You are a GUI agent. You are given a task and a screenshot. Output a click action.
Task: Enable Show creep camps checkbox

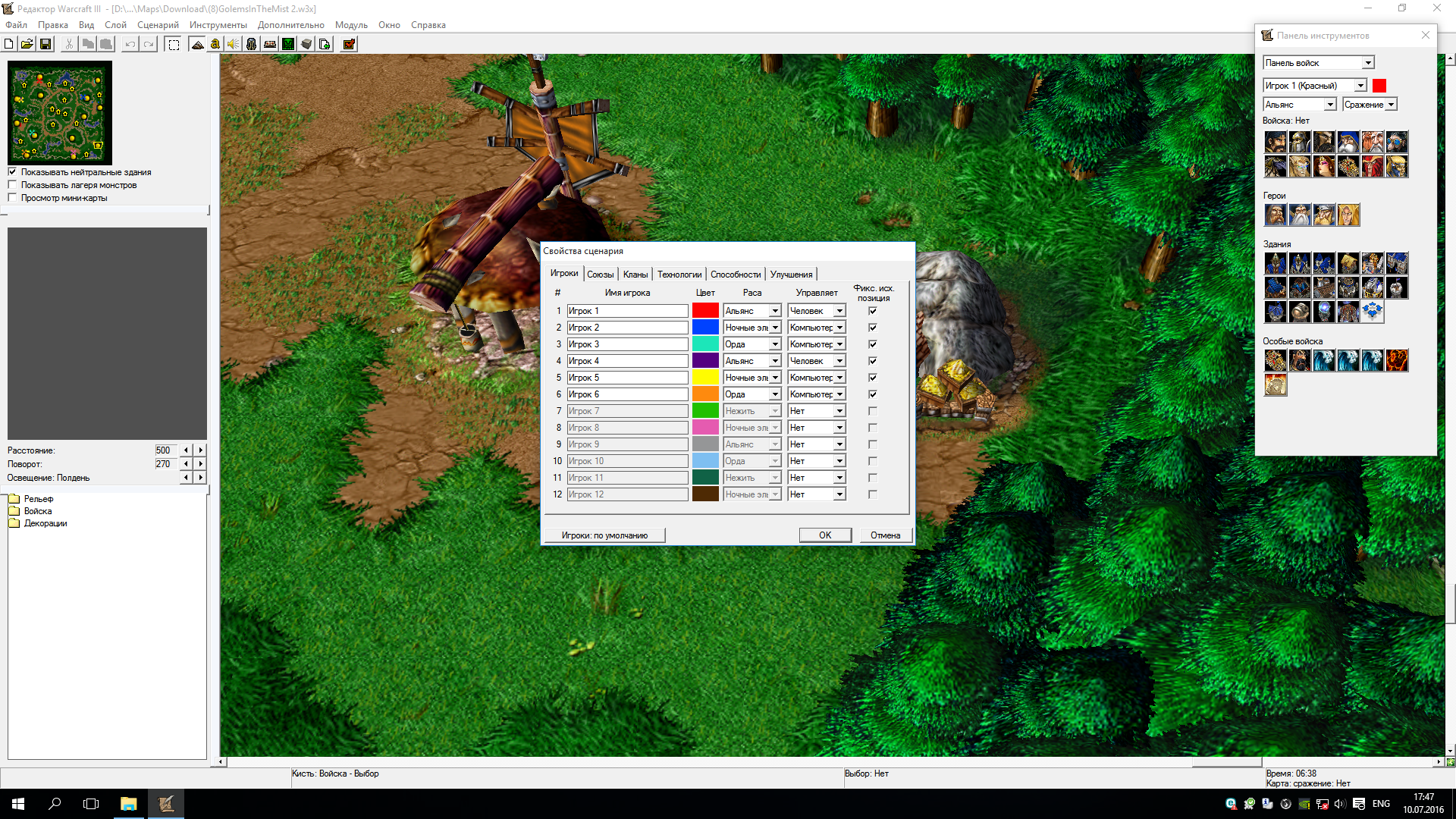pos(12,185)
